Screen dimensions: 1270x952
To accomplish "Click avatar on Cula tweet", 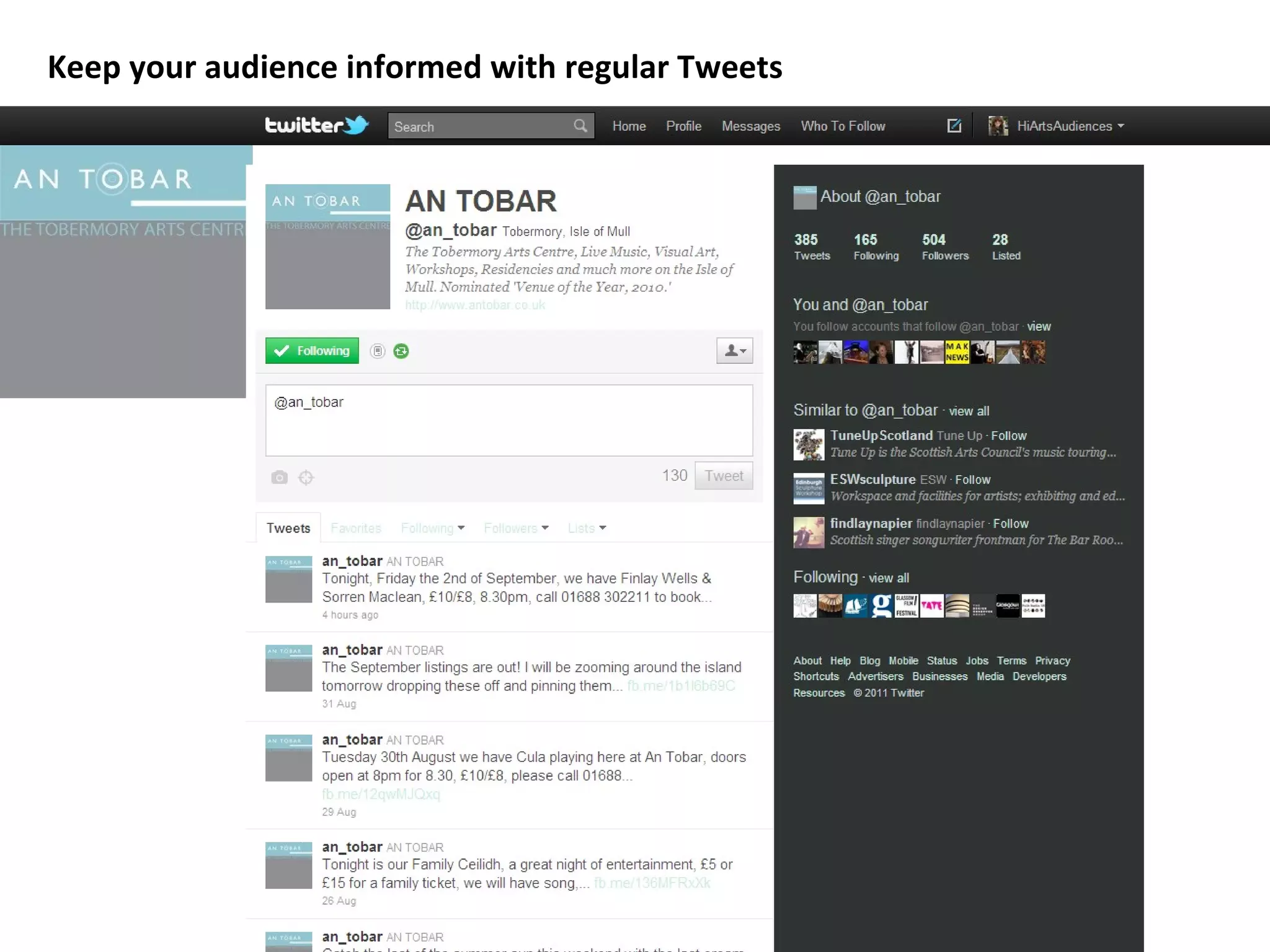I will (x=288, y=758).
